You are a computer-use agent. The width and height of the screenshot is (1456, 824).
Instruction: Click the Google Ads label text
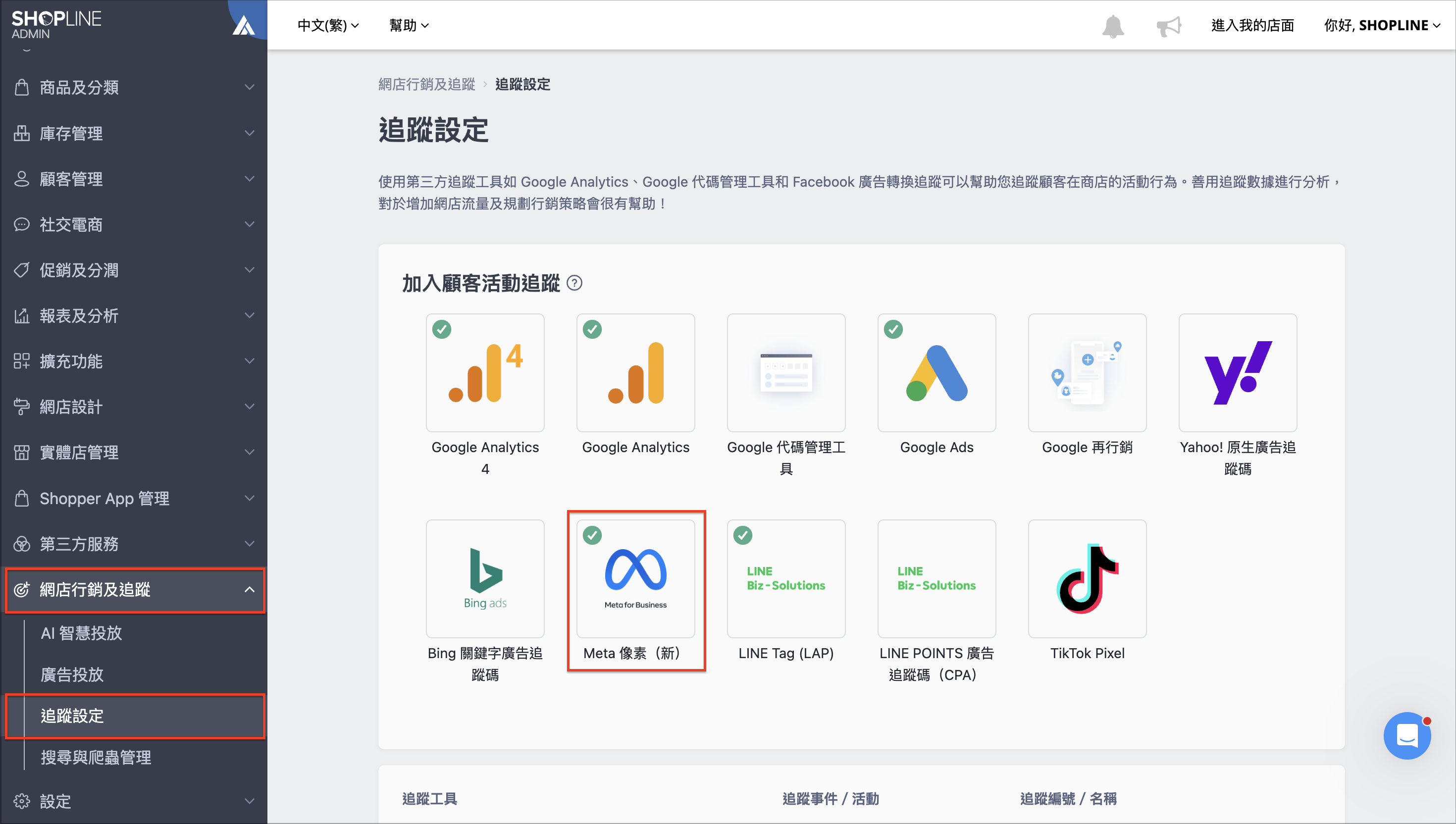pos(936,447)
